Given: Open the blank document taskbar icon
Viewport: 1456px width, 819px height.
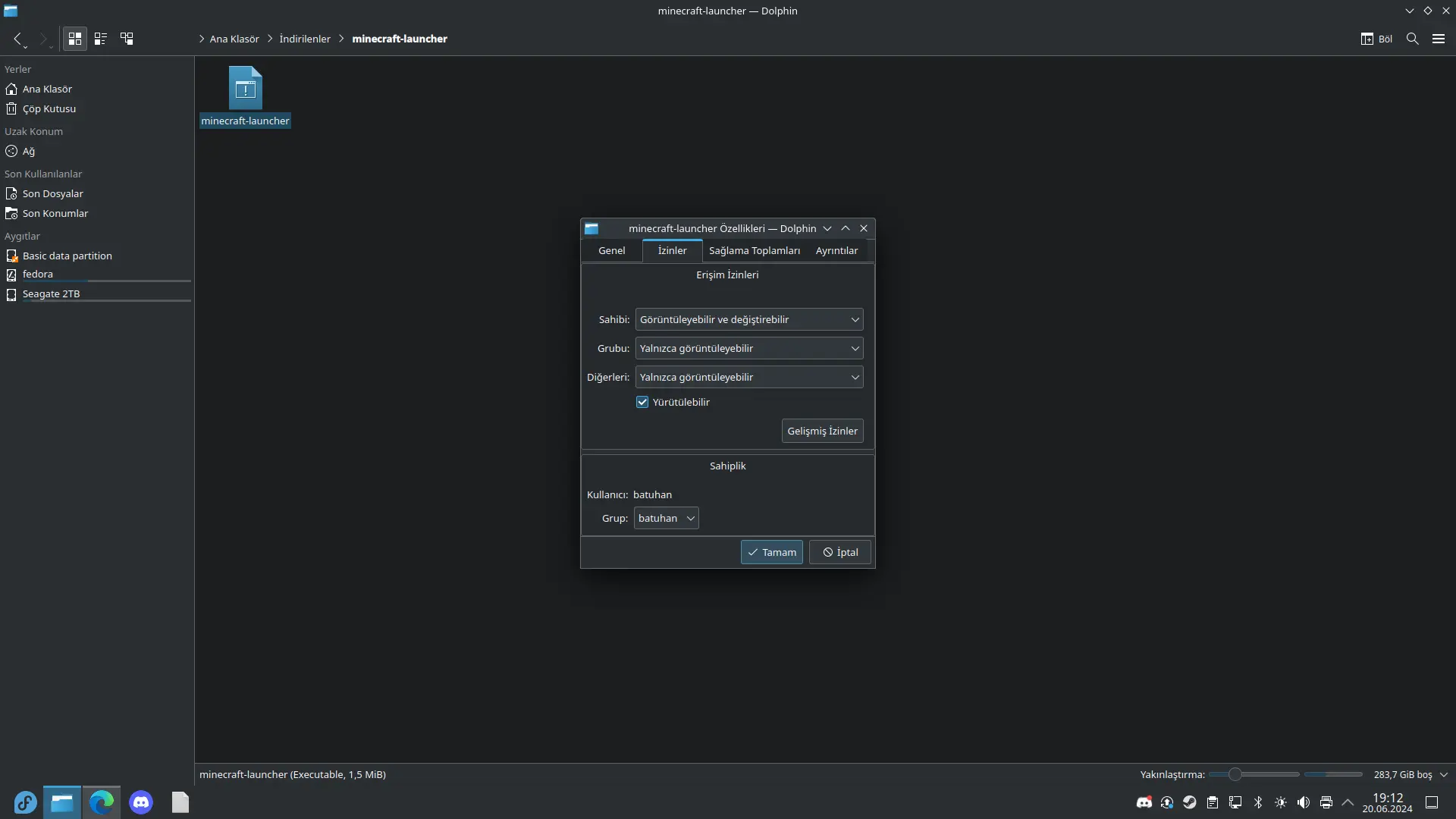Looking at the screenshot, I should [180, 802].
